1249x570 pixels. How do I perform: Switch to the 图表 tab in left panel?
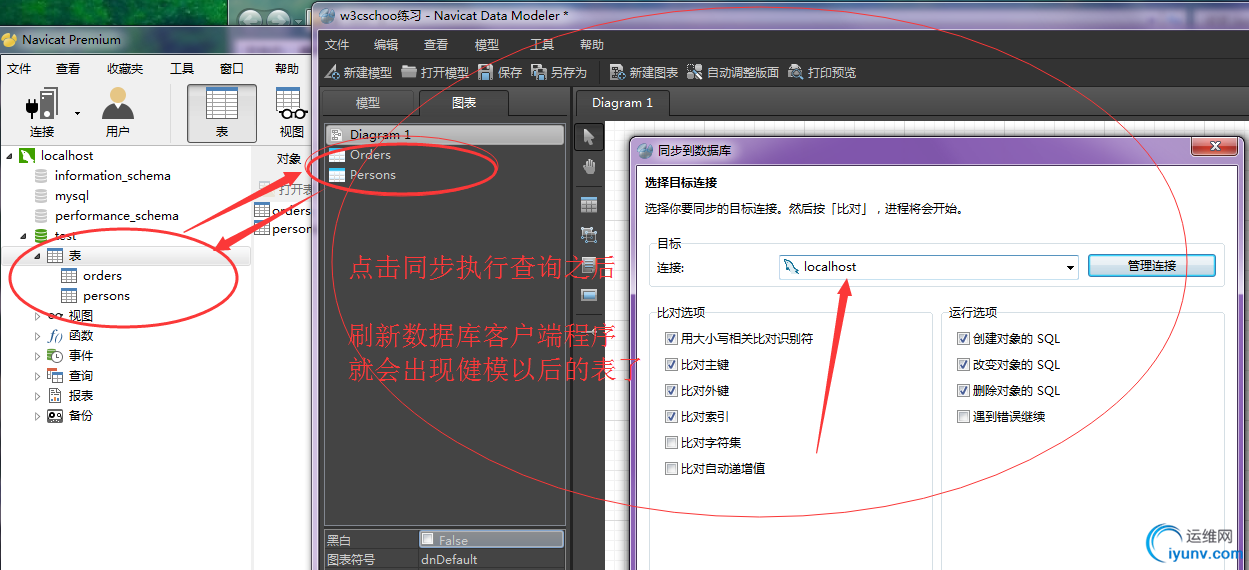464,103
